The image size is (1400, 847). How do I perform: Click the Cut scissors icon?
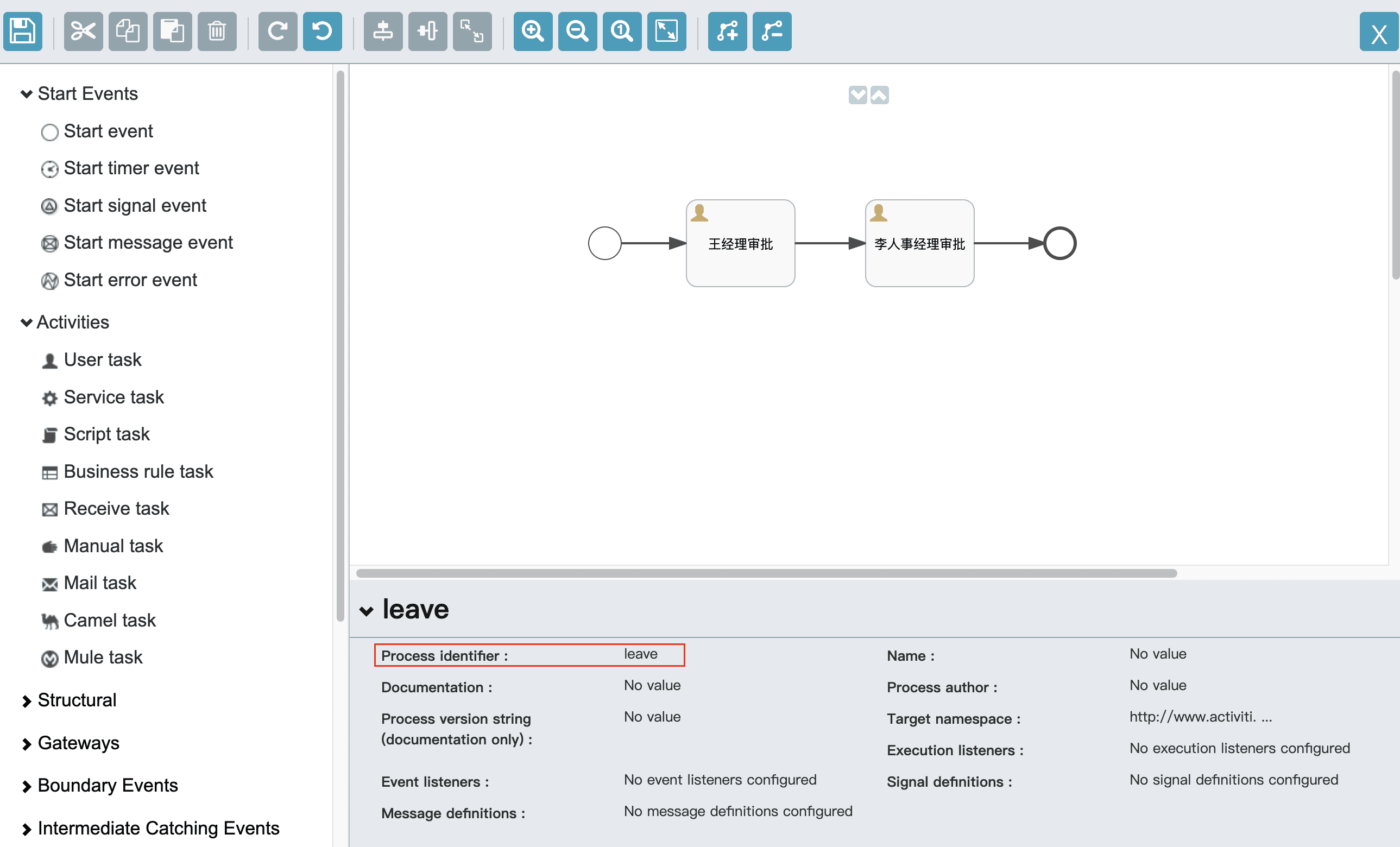83,31
